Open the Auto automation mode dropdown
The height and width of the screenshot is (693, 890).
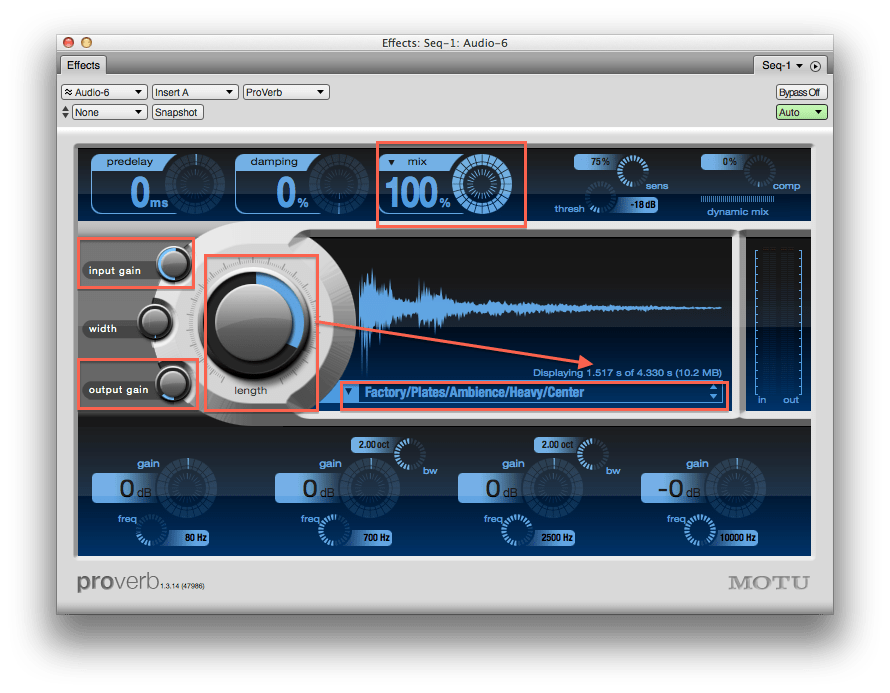pyautogui.click(x=801, y=112)
